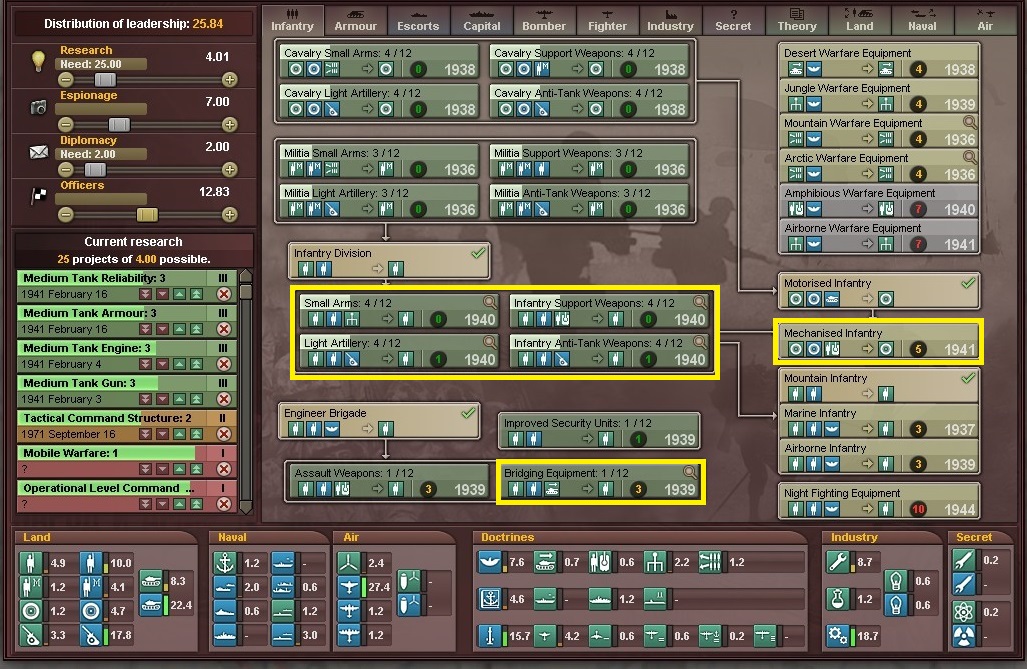Switch to the Bomber tab

(544, 21)
